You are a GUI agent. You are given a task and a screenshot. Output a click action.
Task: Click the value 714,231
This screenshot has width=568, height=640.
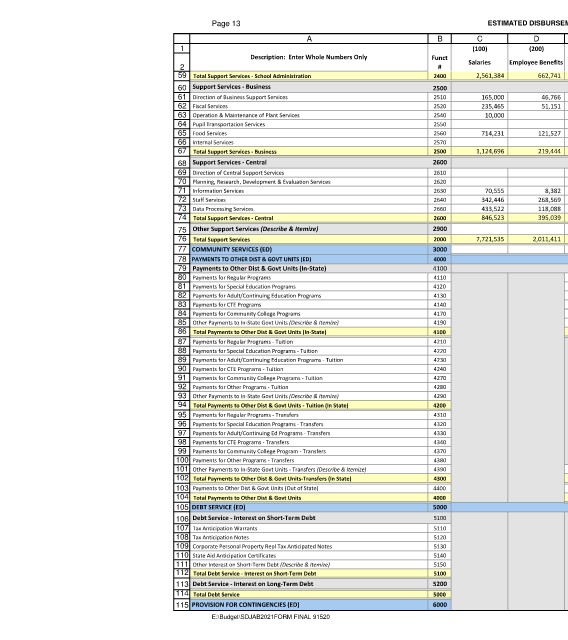[x=479, y=133]
